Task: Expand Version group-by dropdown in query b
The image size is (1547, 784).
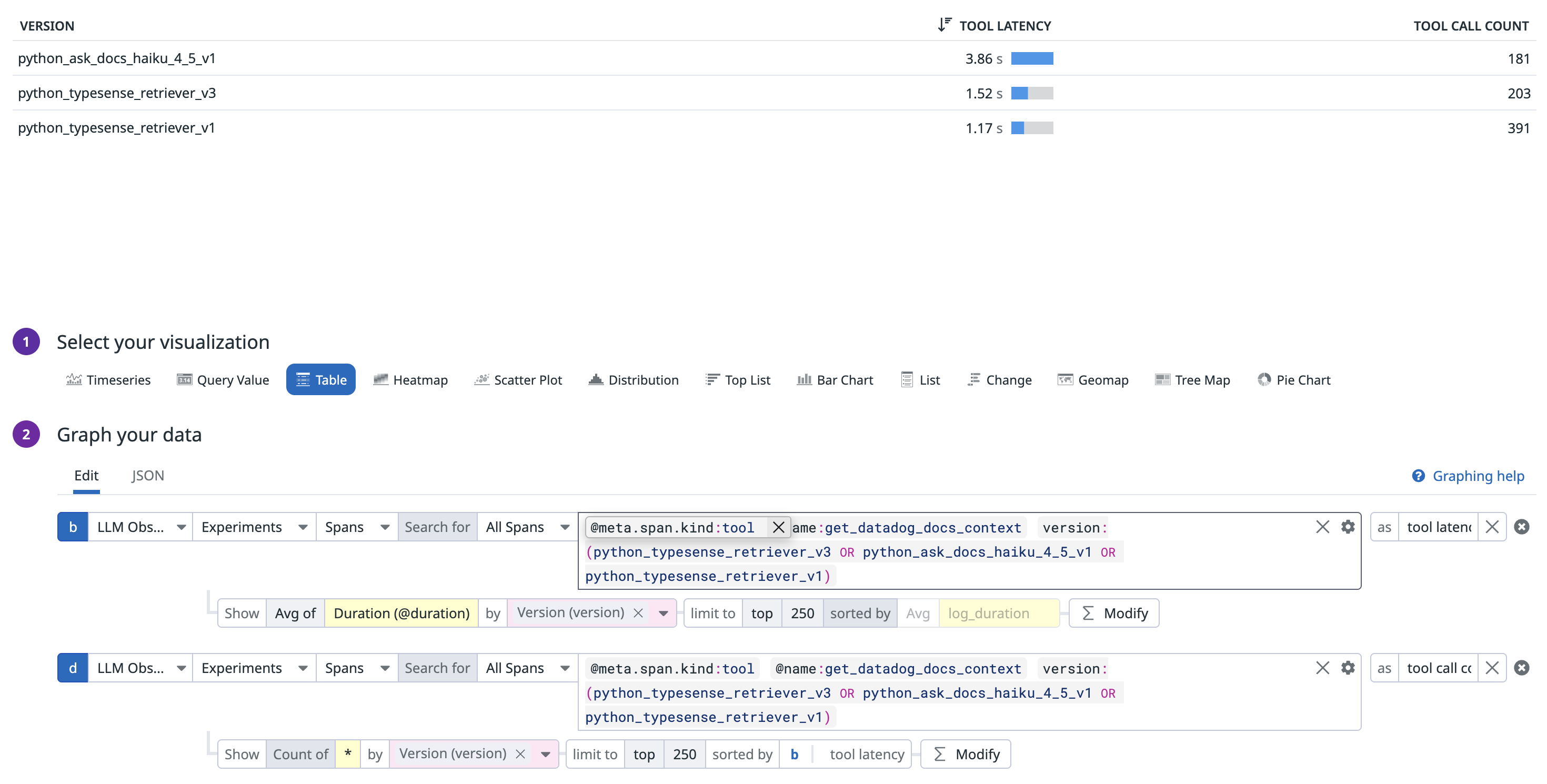Action: (x=663, y=613)
